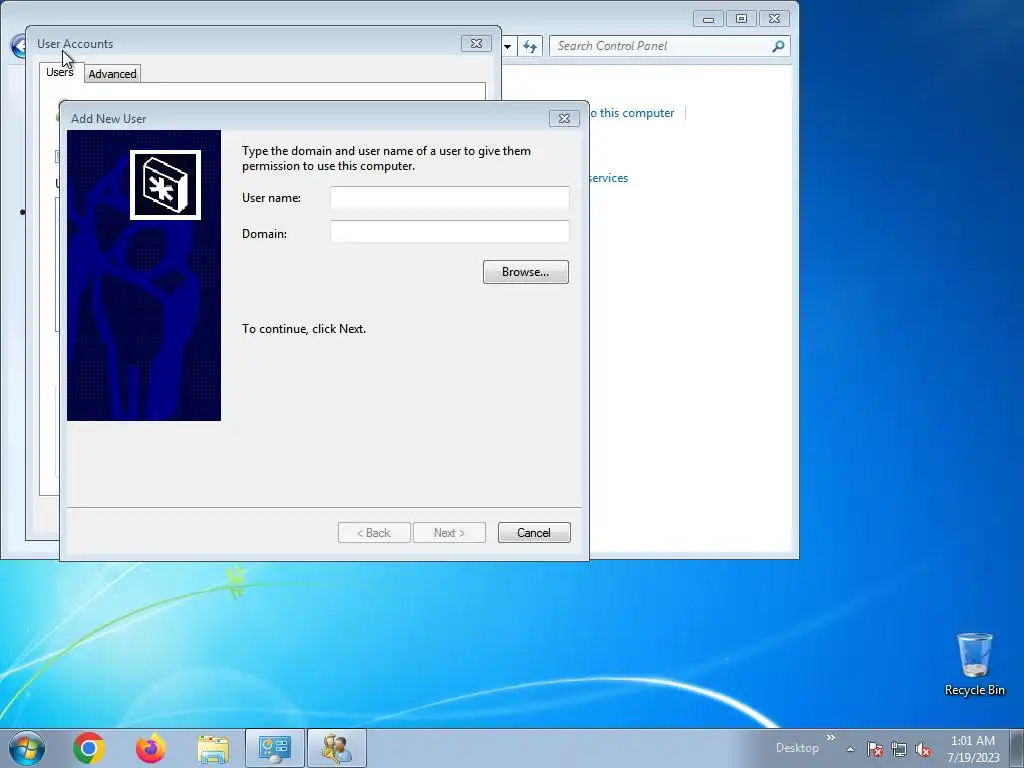Screen dimensions: 1024x768
Task: Click the search magnifier icon
Action: 778,46
